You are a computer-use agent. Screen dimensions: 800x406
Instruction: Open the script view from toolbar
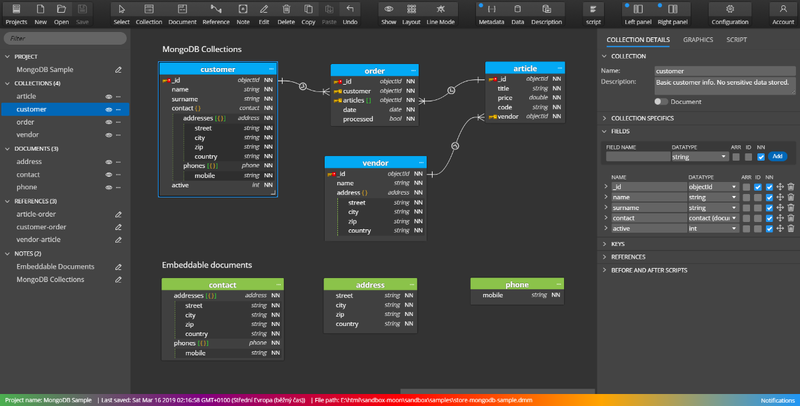(x=593, y=12)
